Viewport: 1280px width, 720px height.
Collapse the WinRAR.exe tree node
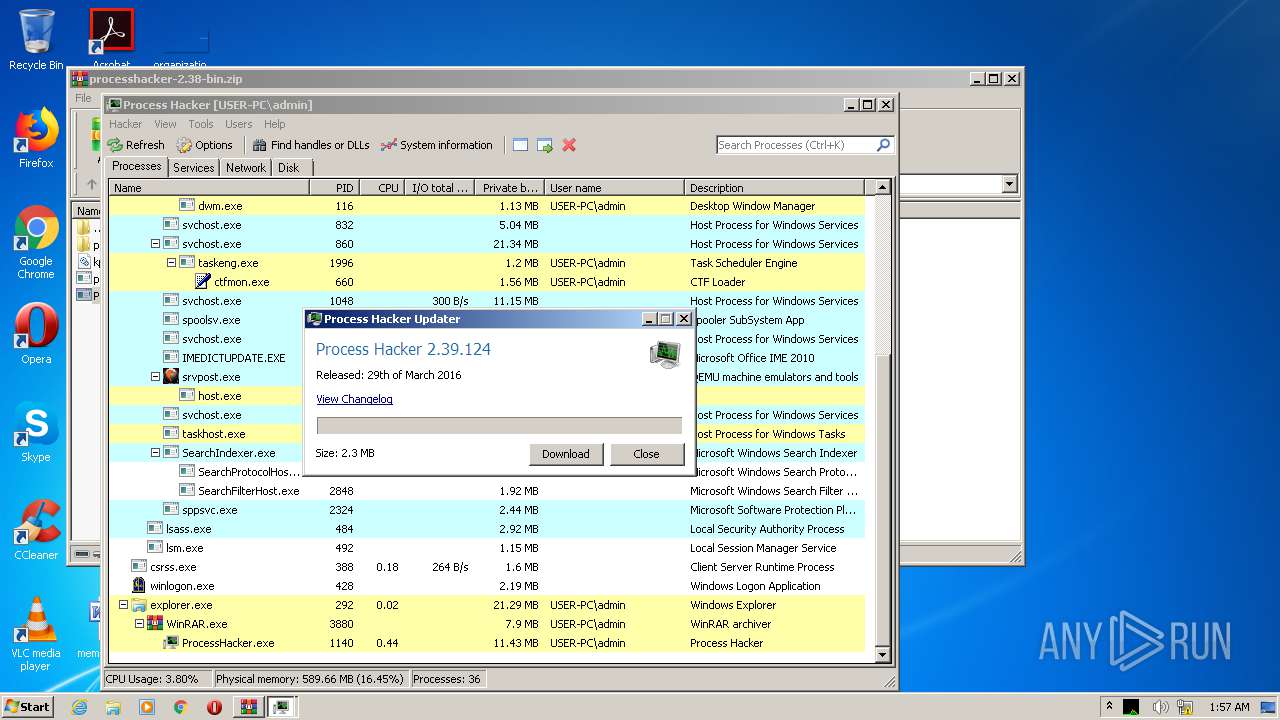click(x=139, y=624)
